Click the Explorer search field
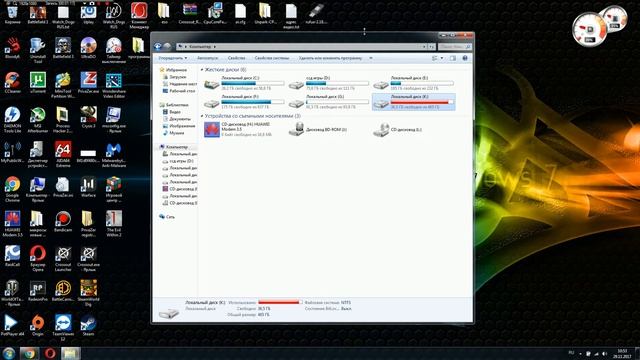Viewport: 640px width, 360px height. 455,47
